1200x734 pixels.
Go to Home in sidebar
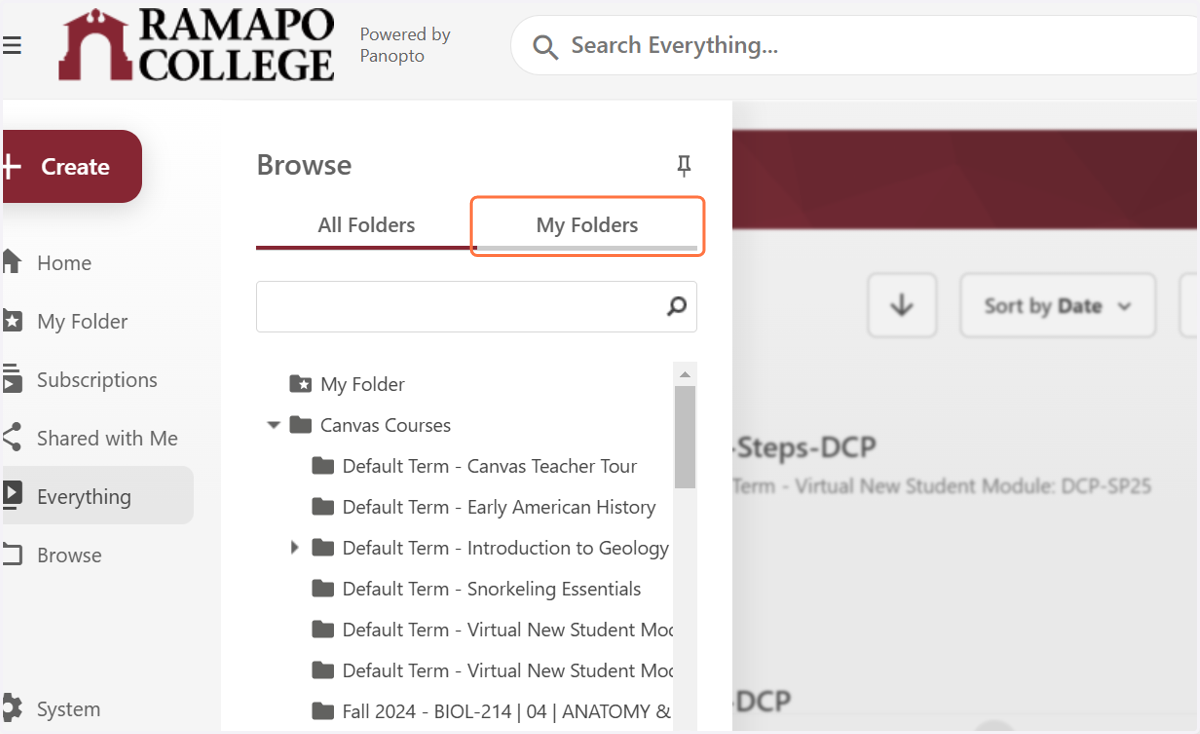[64, 263]
